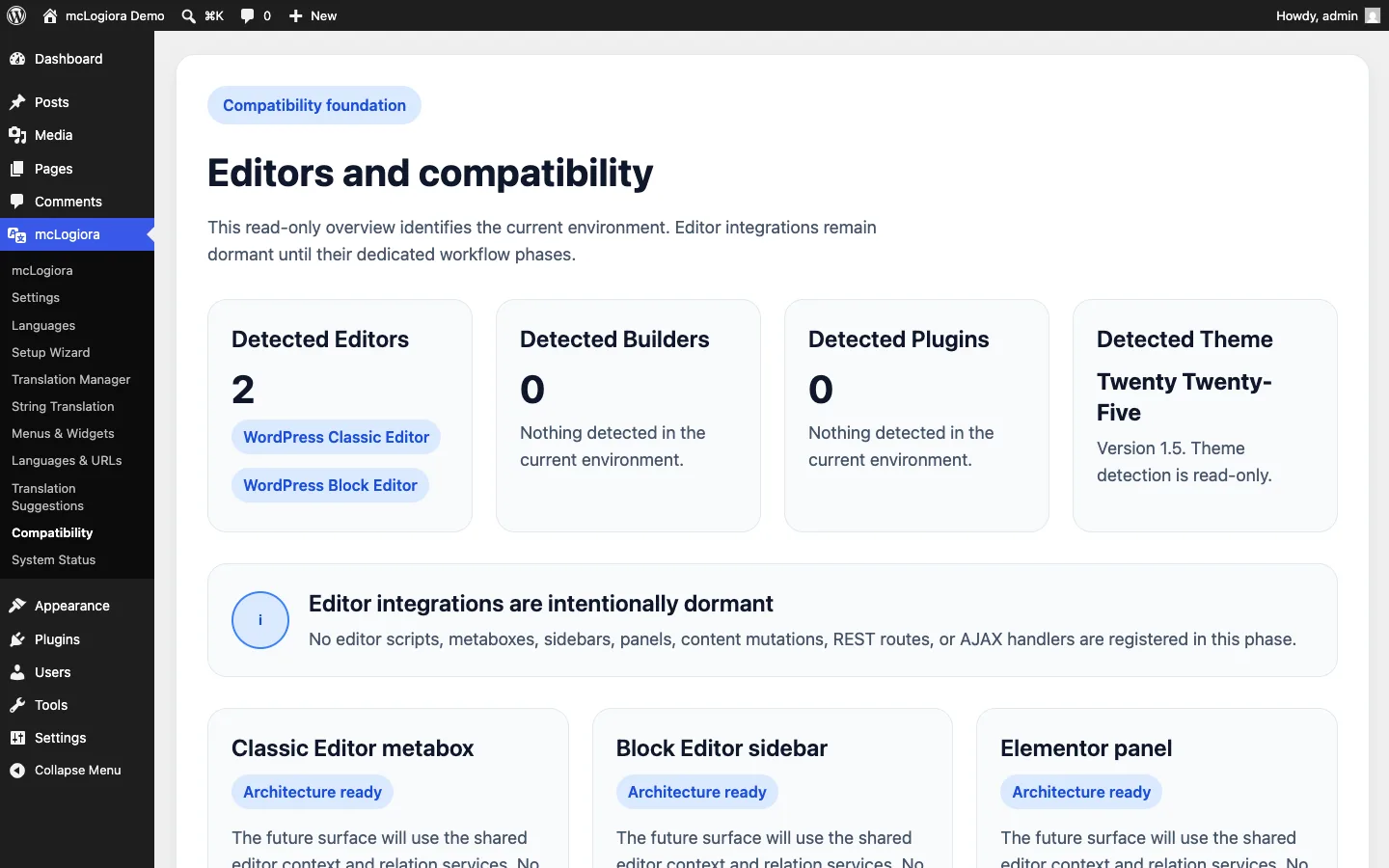Screen dimensions: 1389x868
Task: Launch the Setup Wizard submenu
Action: click(51, 353)
